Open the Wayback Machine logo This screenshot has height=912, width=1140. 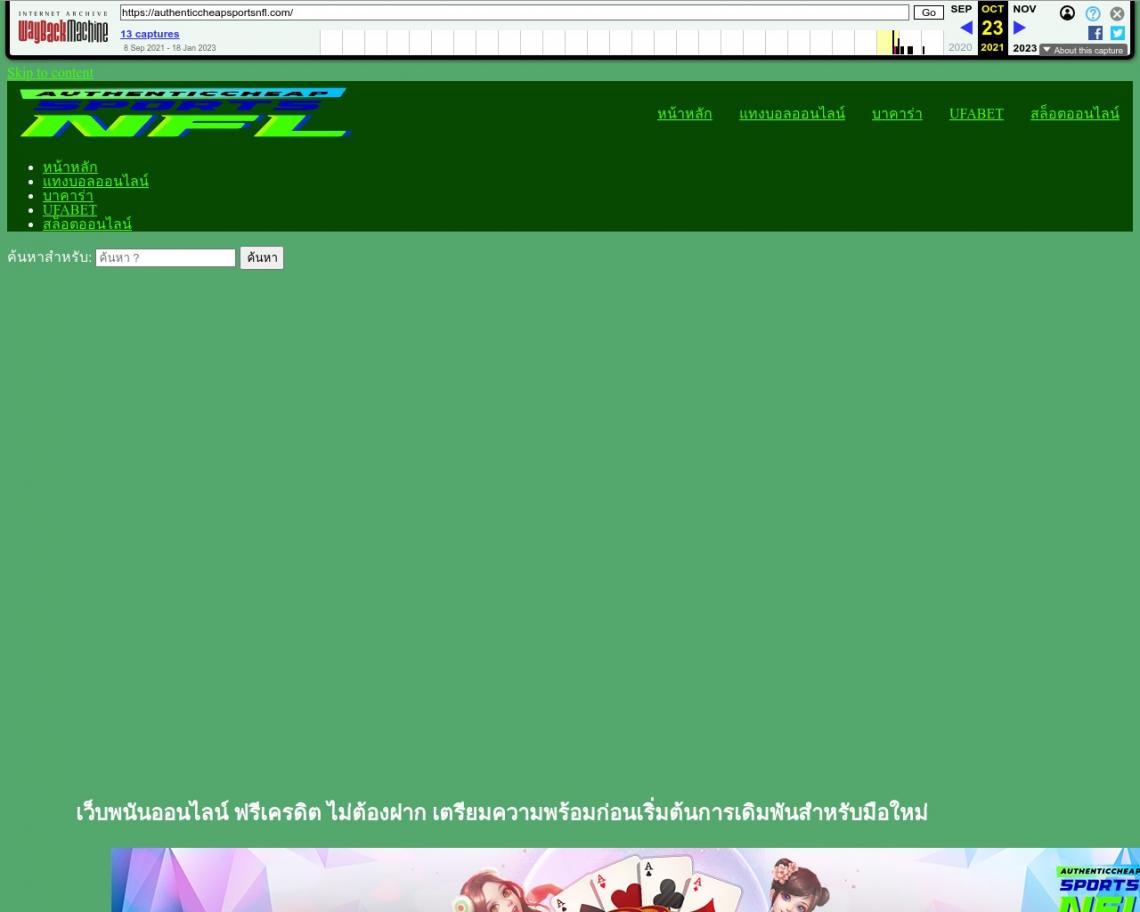(63, 28)
